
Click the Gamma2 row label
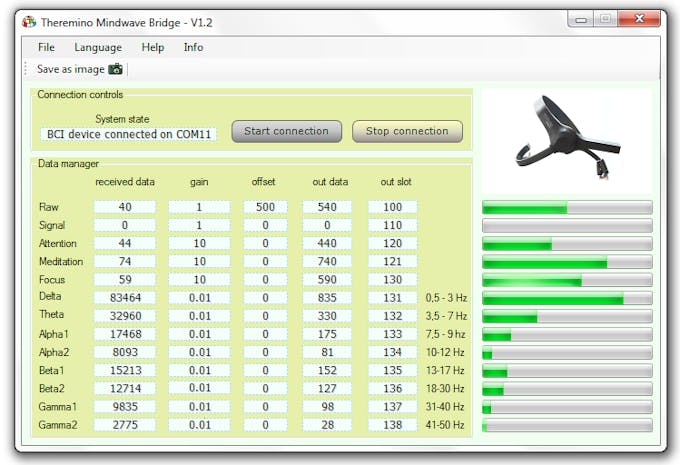(58, 425)
